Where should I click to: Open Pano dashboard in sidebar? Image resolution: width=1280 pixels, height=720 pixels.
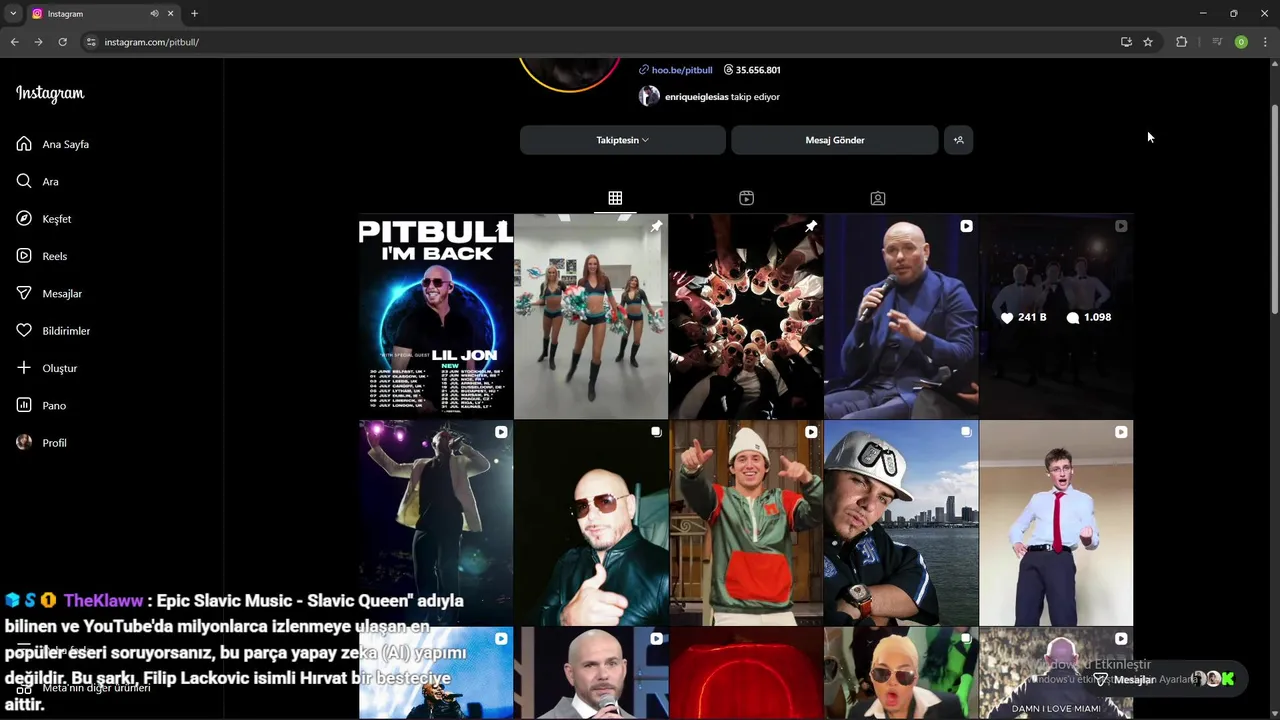pos(54,405)
